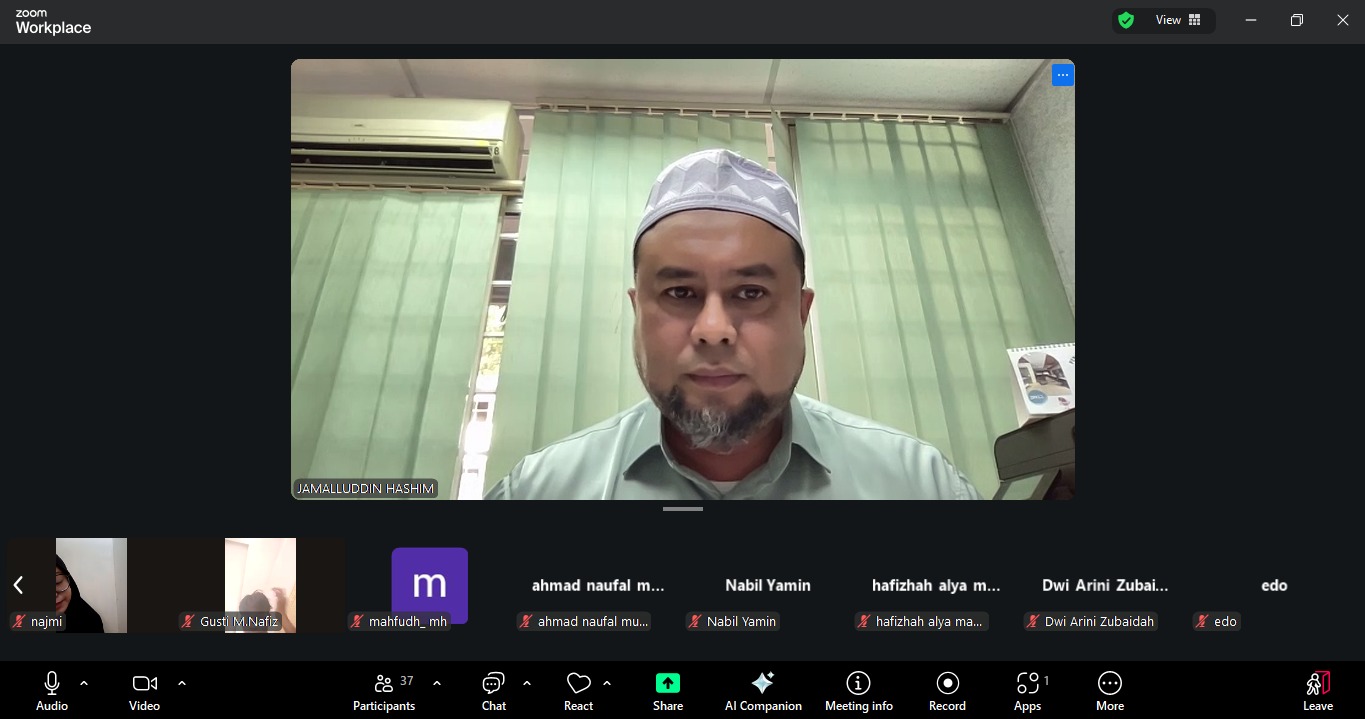The width and height of the screenshot is (1365, 719).
Task: Click the gallery strip divider handle
Action: point(683,509)
